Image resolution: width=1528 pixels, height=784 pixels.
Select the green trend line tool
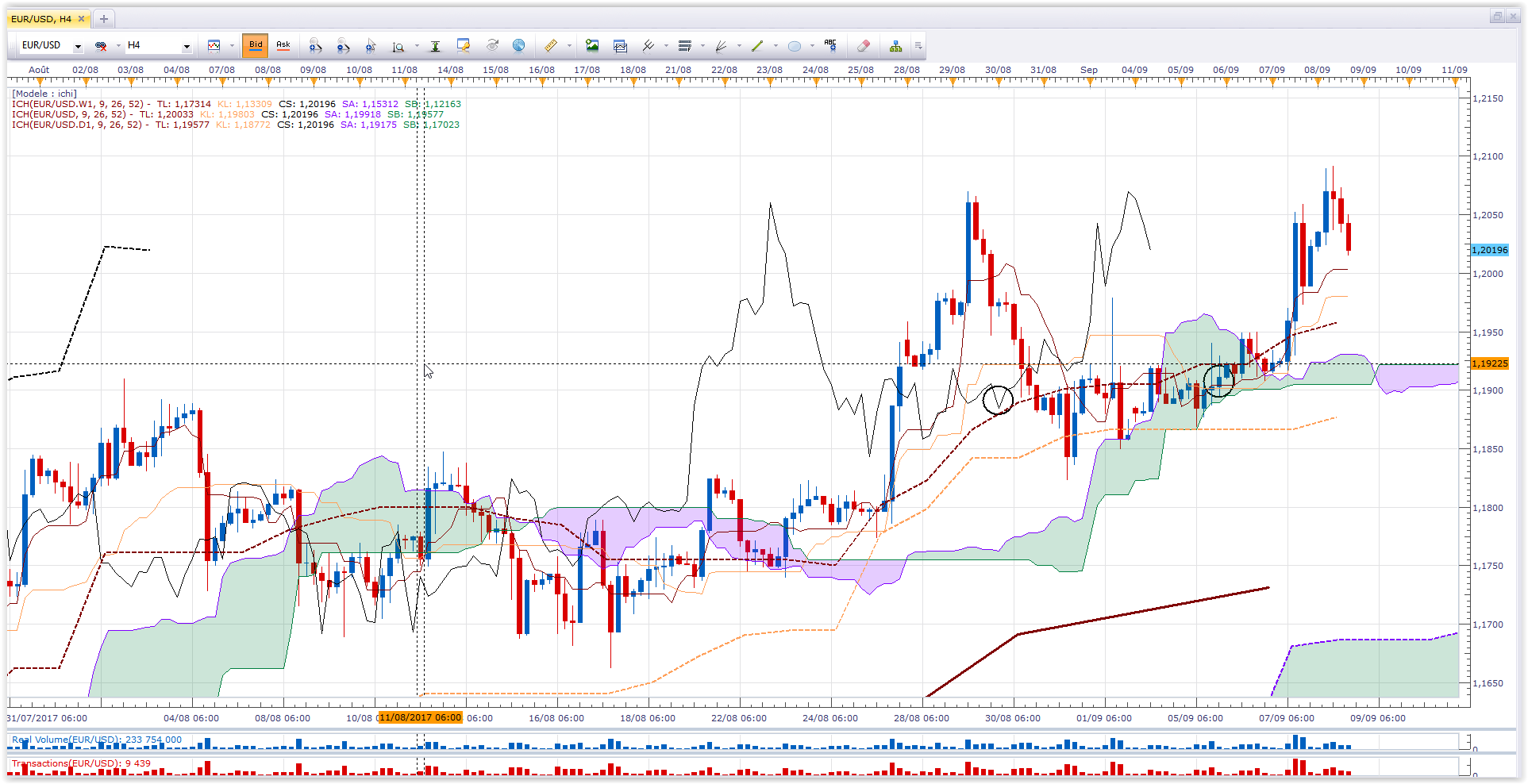tap(757, 46)
